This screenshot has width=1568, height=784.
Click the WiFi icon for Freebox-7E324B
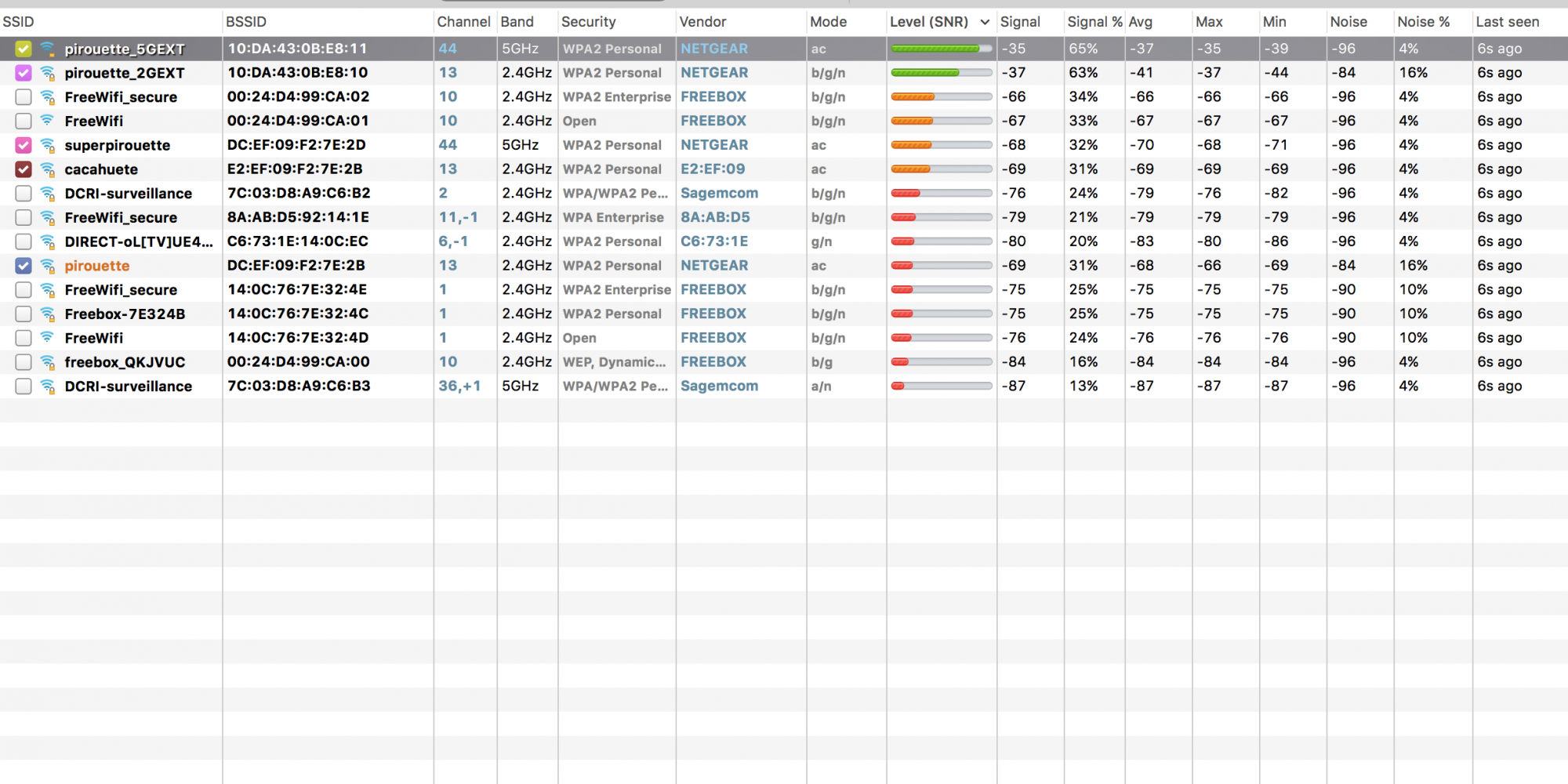tap(48, 314)
